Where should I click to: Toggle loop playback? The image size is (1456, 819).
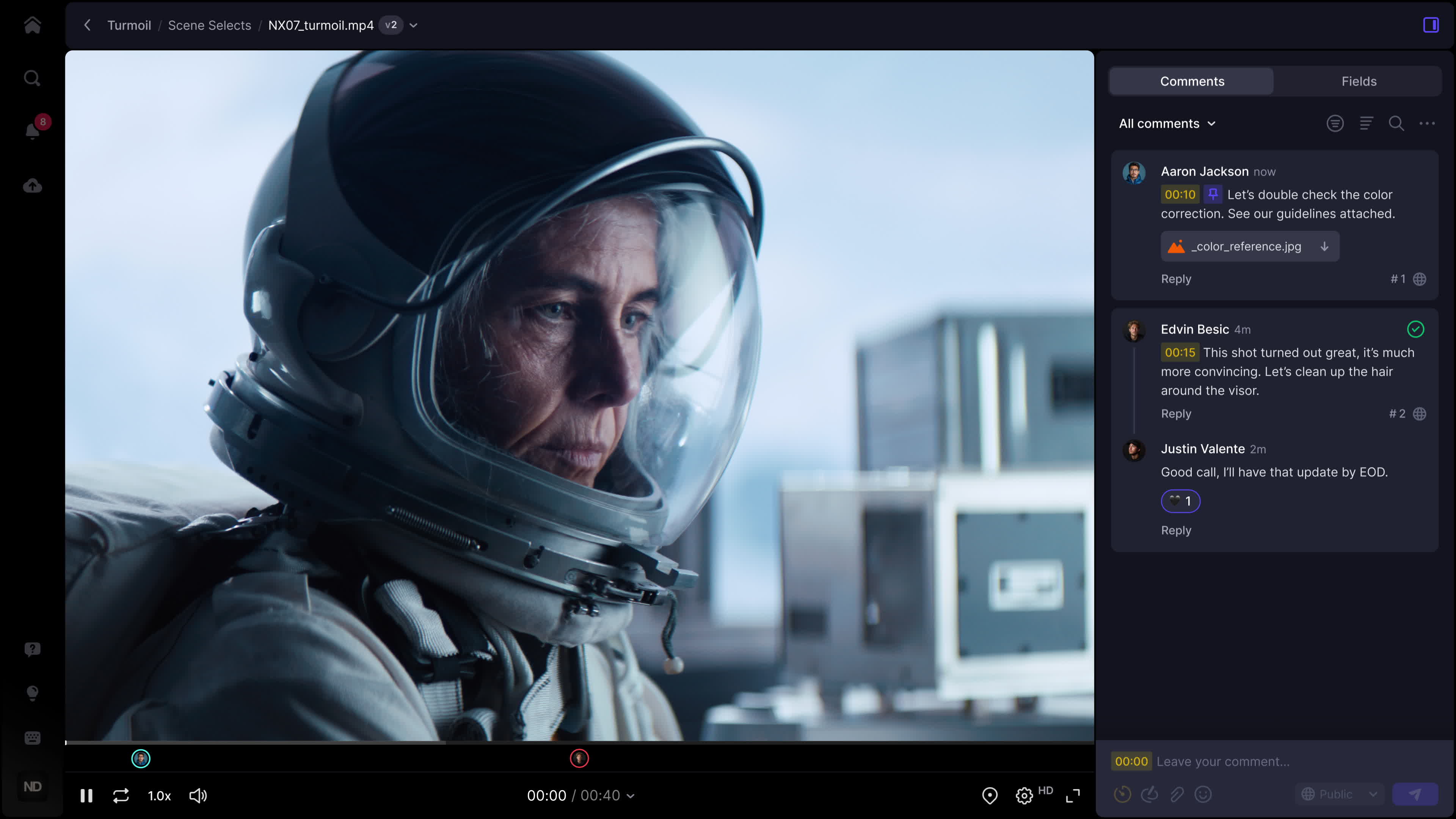(121, 795)
